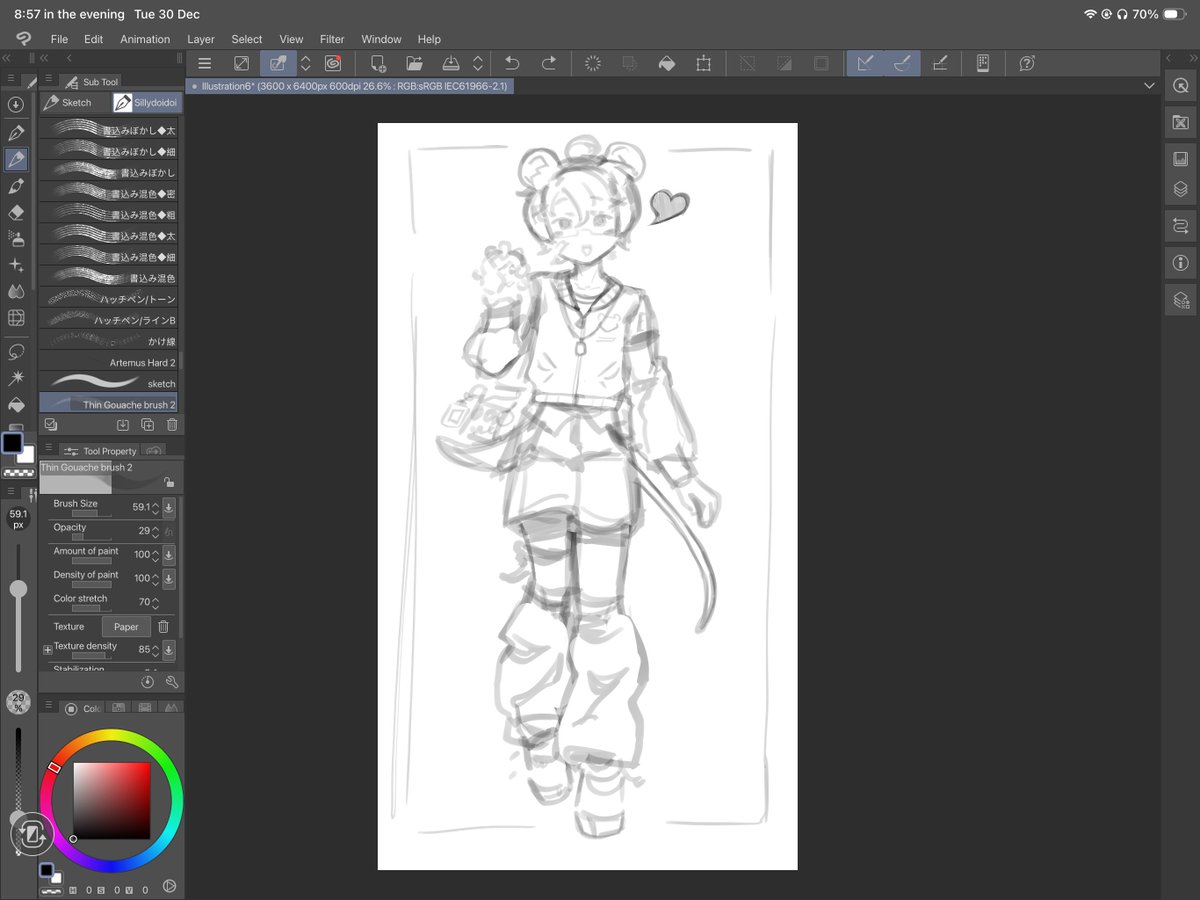Select the Auto select magic wand tool

pos(16,378)
